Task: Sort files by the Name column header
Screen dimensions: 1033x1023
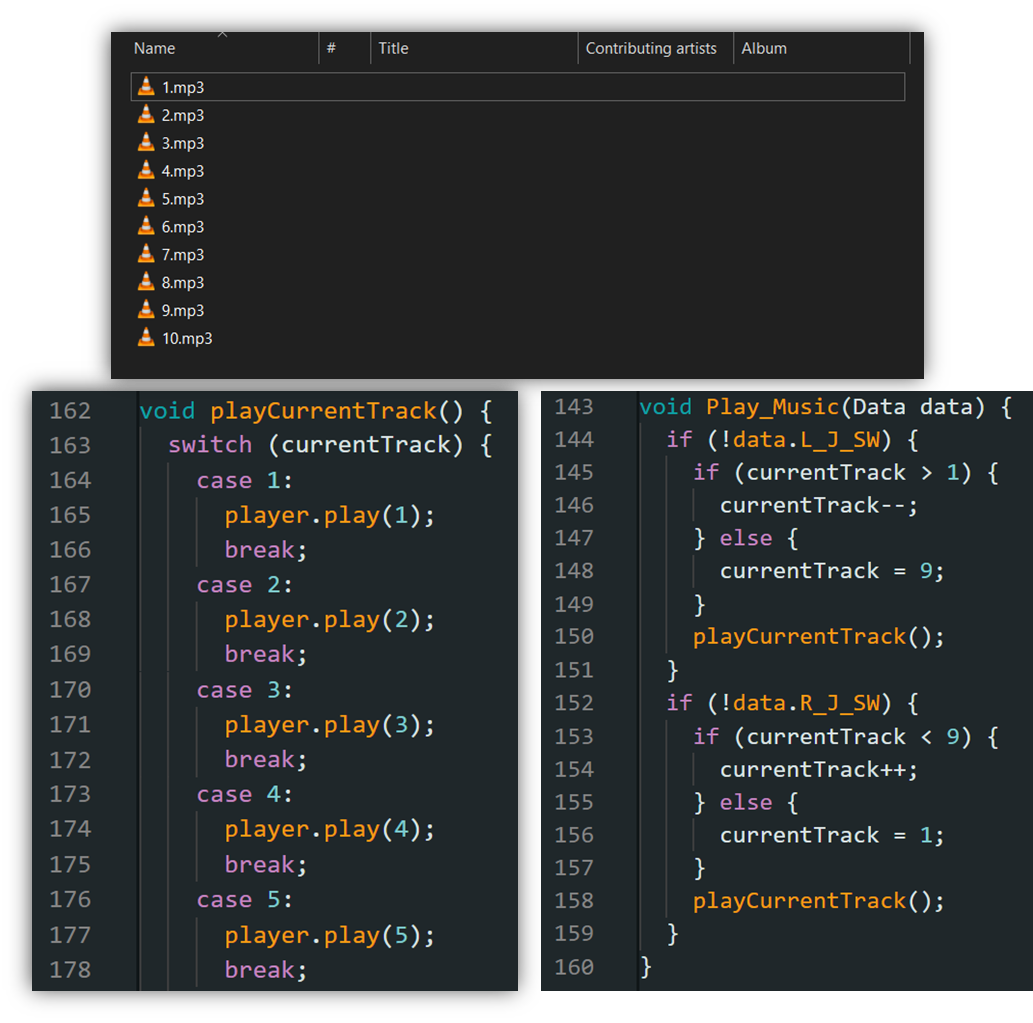Action: pos(155,48)
